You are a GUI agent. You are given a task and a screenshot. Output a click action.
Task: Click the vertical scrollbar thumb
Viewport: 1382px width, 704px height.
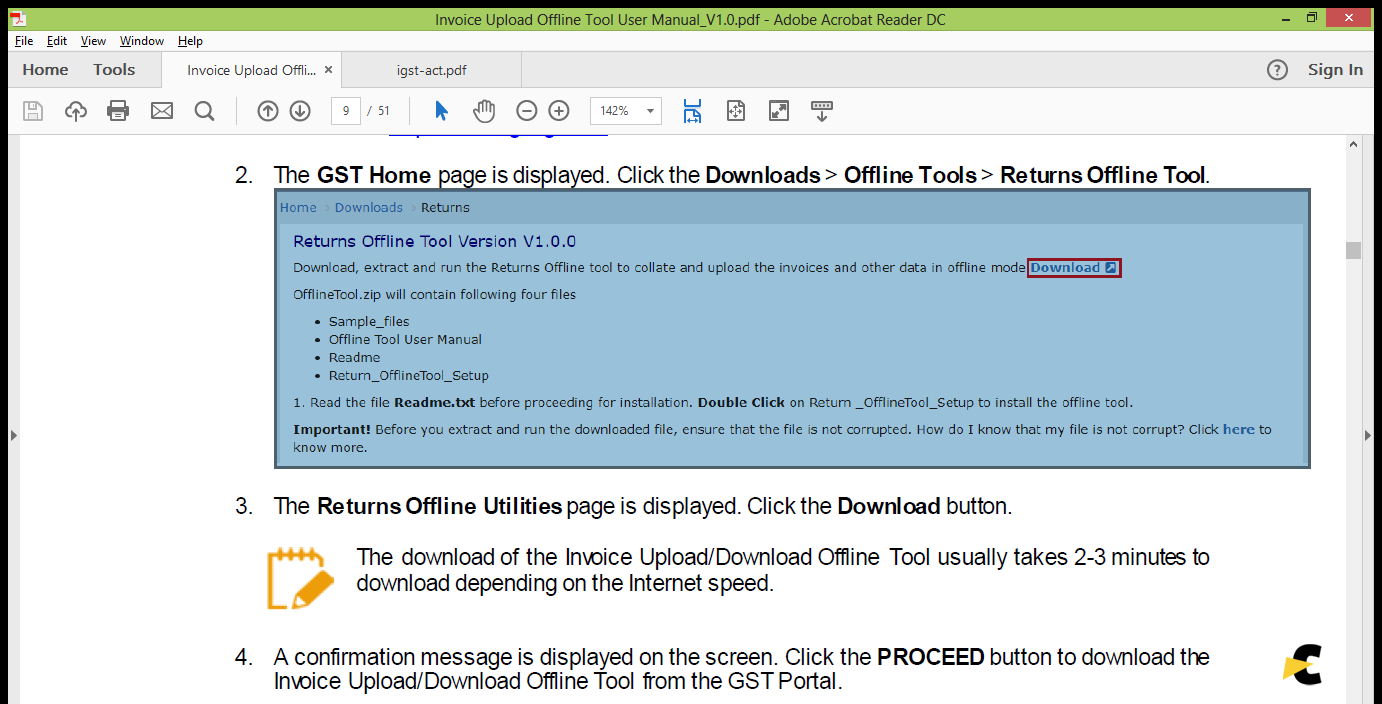1353,251
